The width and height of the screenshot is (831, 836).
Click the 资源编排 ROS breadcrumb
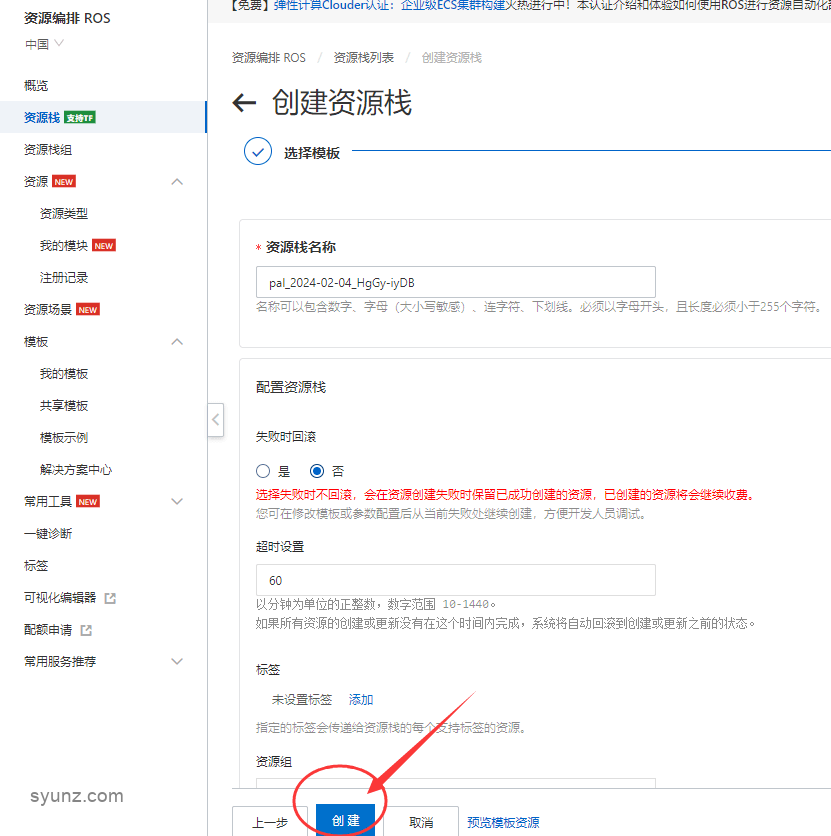point(269,58)
